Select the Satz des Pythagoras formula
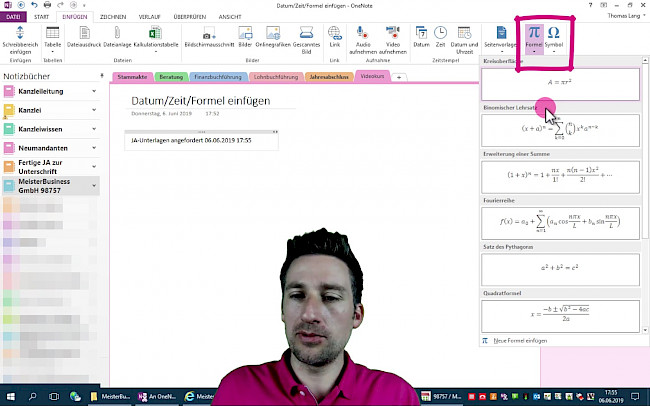 (x=559, y=268)
